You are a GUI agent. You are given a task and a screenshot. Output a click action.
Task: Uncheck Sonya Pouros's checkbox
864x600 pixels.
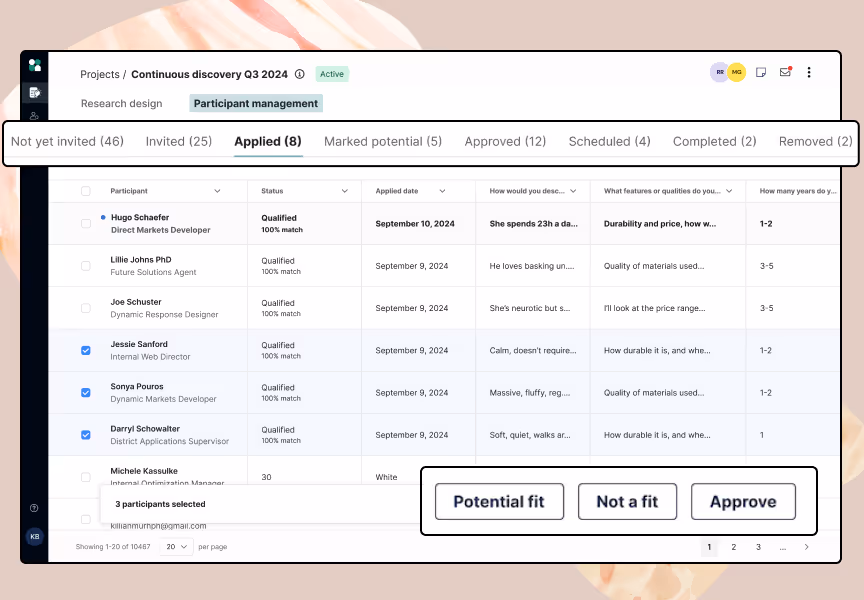tap(85, 392)
